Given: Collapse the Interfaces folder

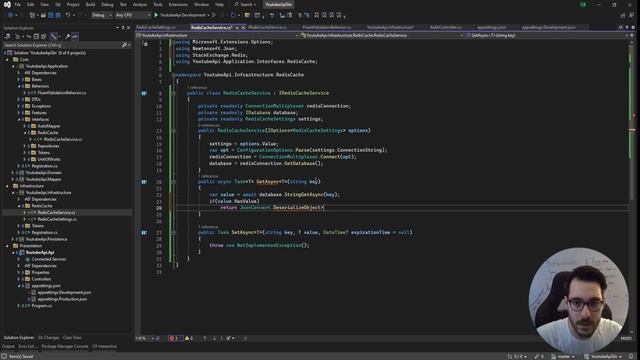Looking at the screenshot, I should [19, 120].
